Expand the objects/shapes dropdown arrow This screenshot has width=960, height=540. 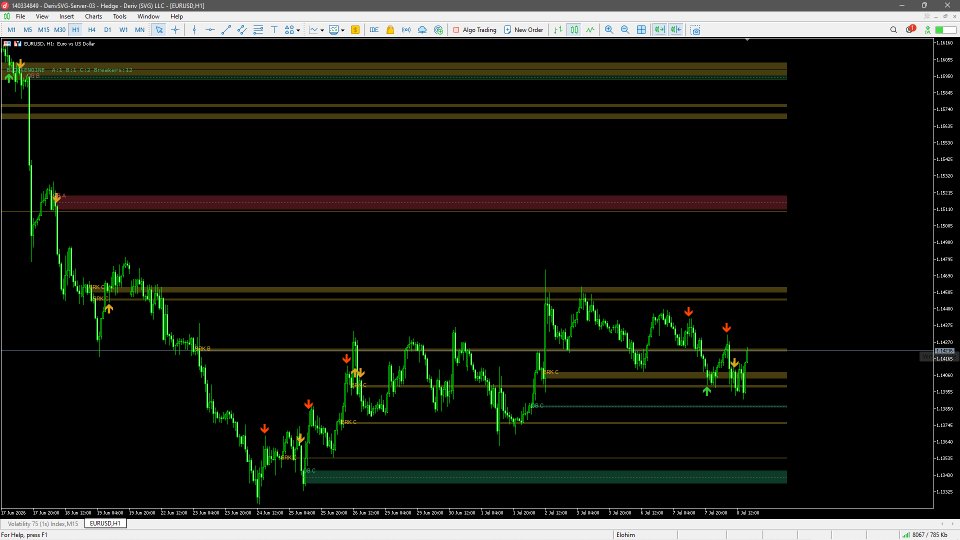tap(298, 29)
